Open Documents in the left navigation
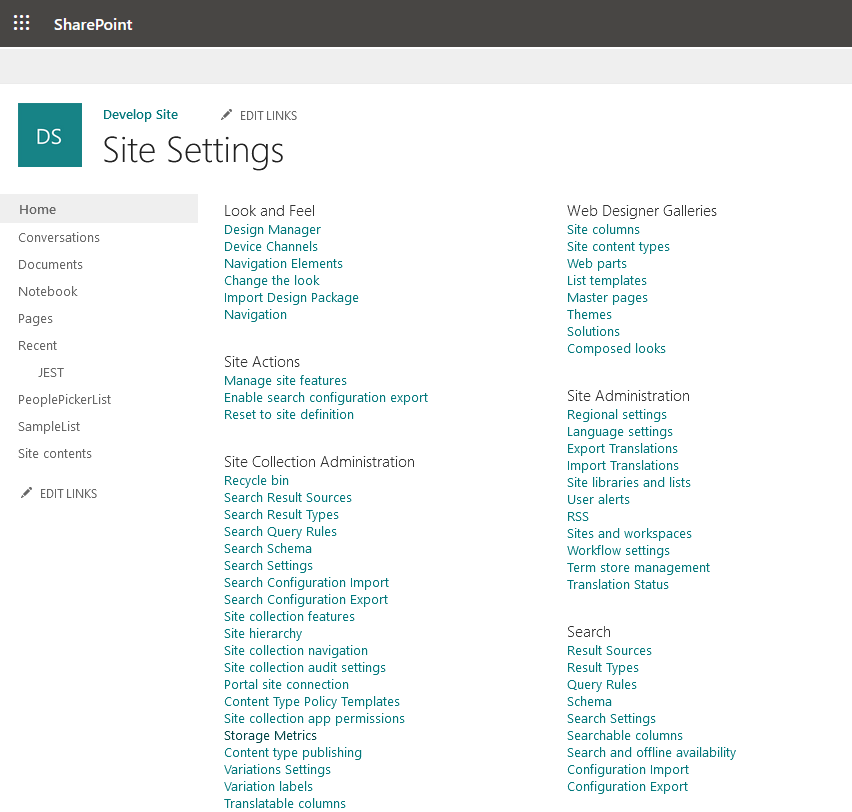This screenshot has width=852, height=812. 51,265
